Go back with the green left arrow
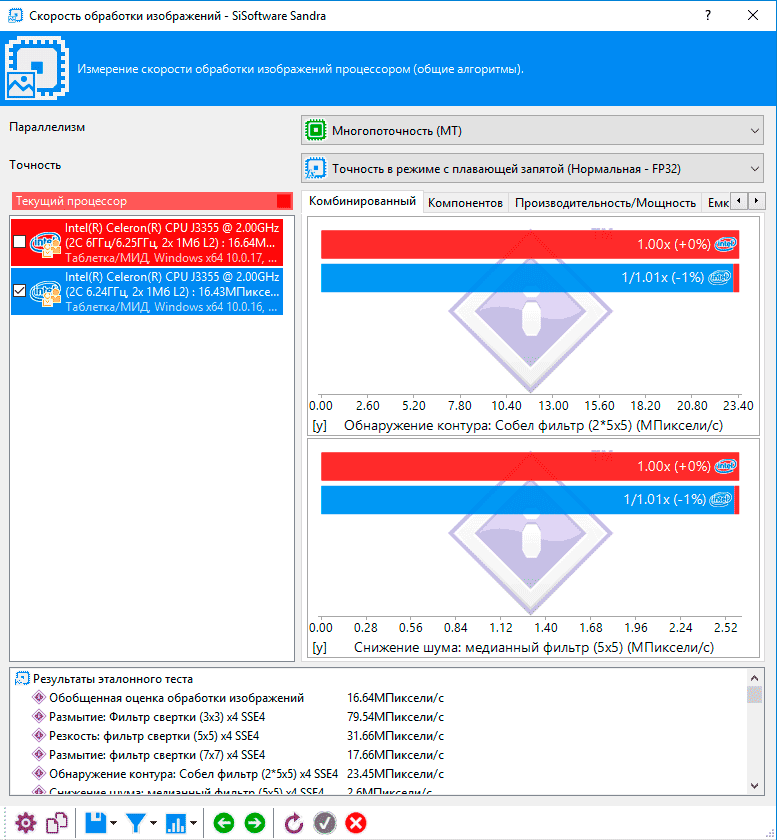 coord(223,823)
